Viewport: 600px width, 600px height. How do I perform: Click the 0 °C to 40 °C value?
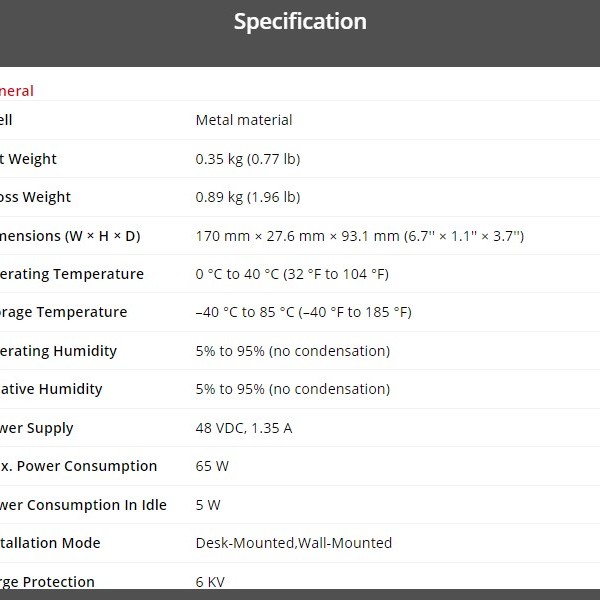pyautogui.click(x=292, y=274)
